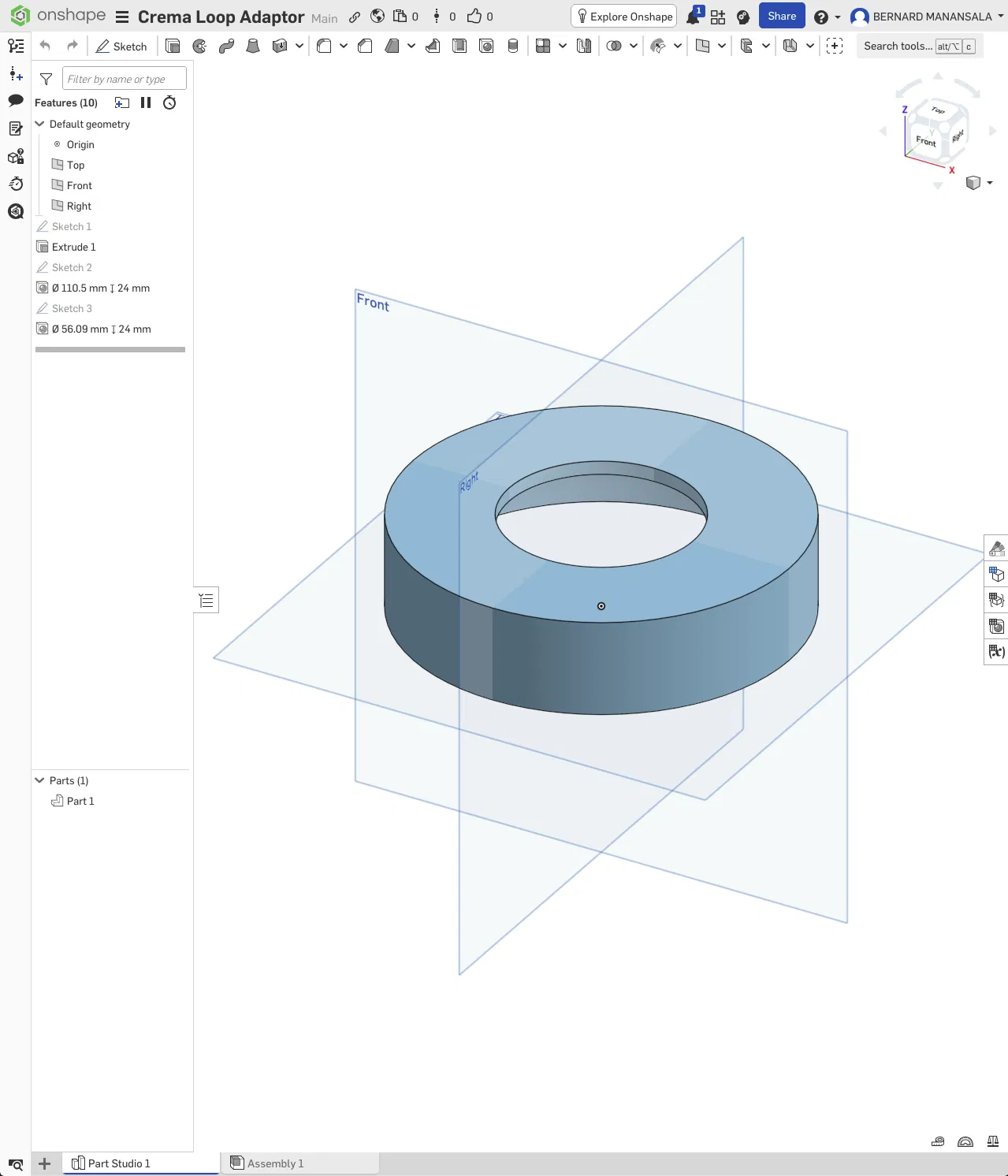The image size is (1008, 1176).
Task: Open the Fillet tool dropdown arrow
Action: coord(344,47)
